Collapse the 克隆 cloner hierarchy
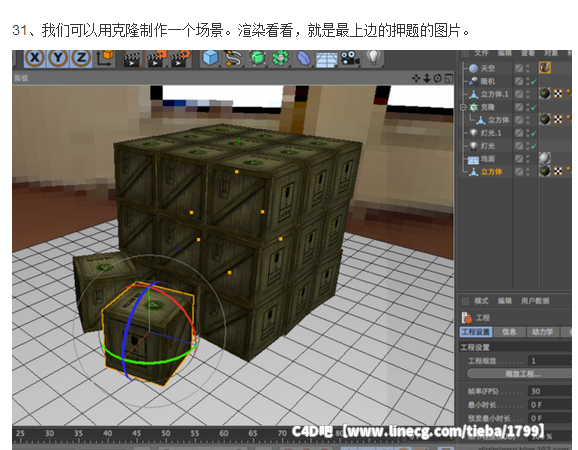 coord(463,107)
